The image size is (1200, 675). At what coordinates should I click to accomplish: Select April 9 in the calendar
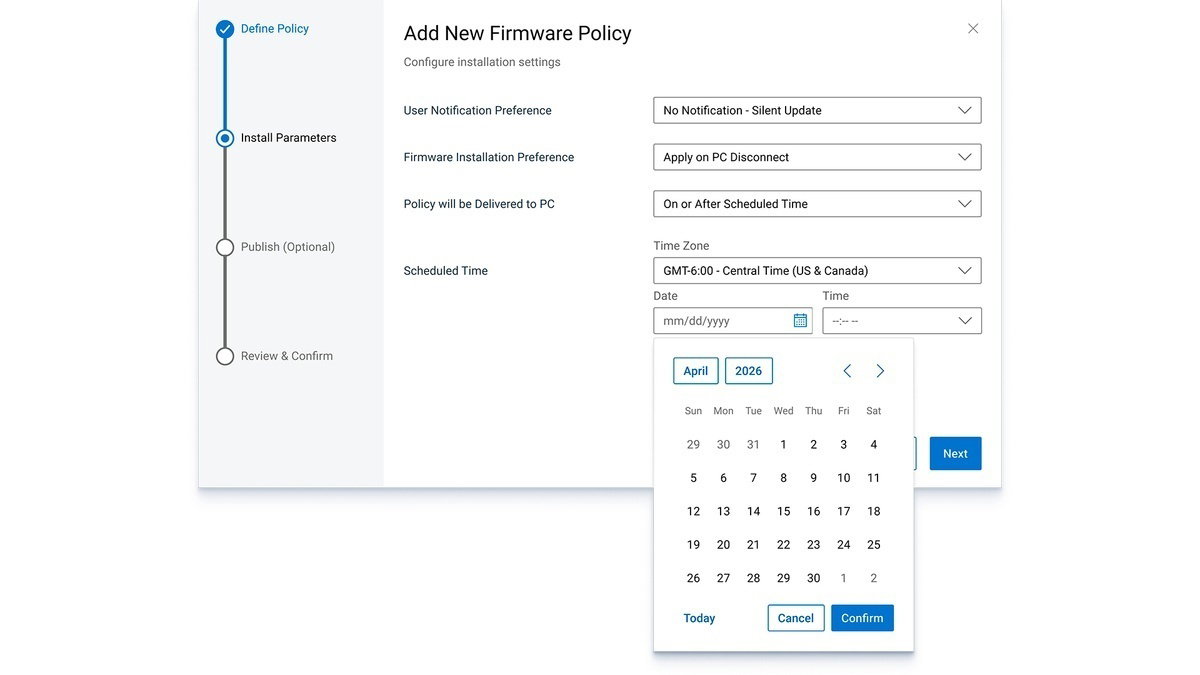coord(814,478)
